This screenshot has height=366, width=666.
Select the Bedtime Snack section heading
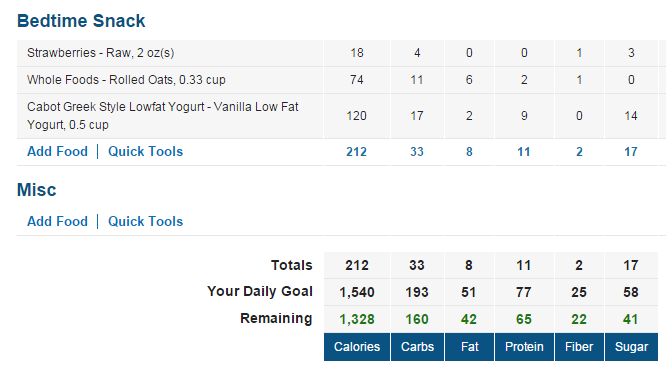coord(81,21)
